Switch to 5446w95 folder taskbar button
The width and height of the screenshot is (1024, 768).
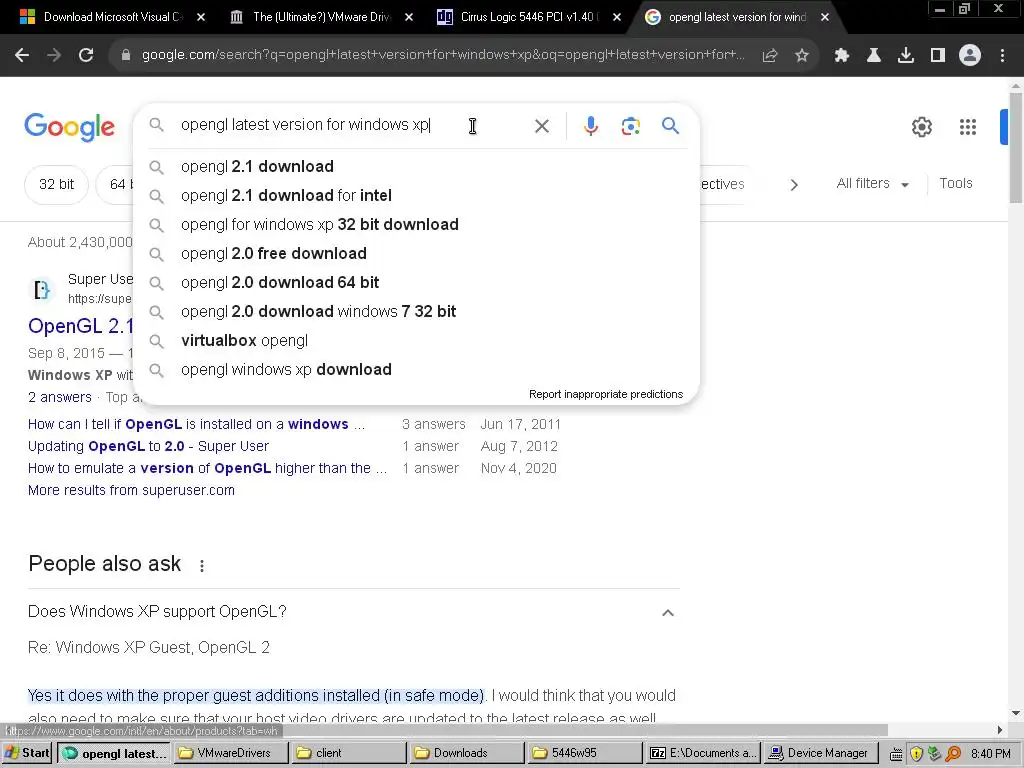[584, 753]
